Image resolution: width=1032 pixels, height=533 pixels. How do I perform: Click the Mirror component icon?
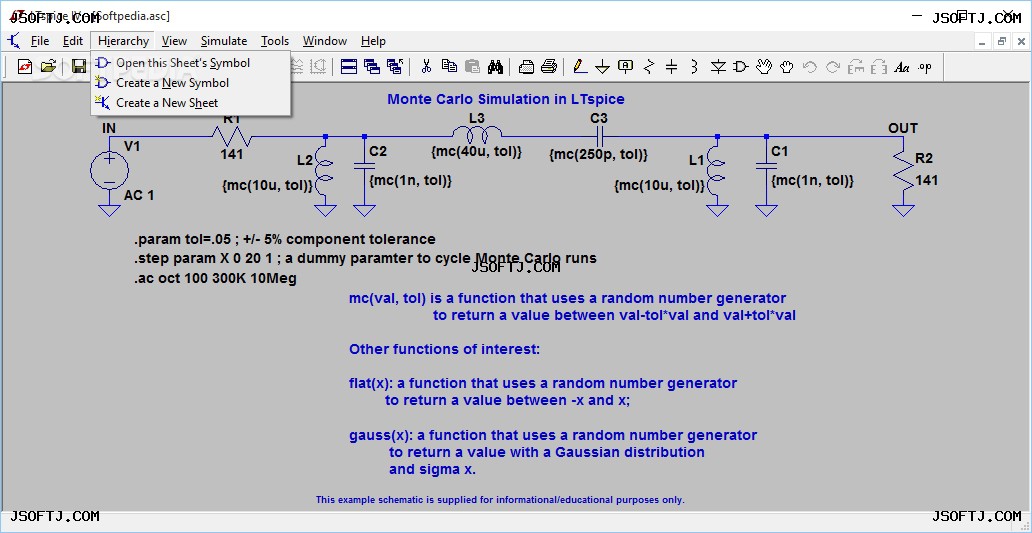[x=879, y=66]
